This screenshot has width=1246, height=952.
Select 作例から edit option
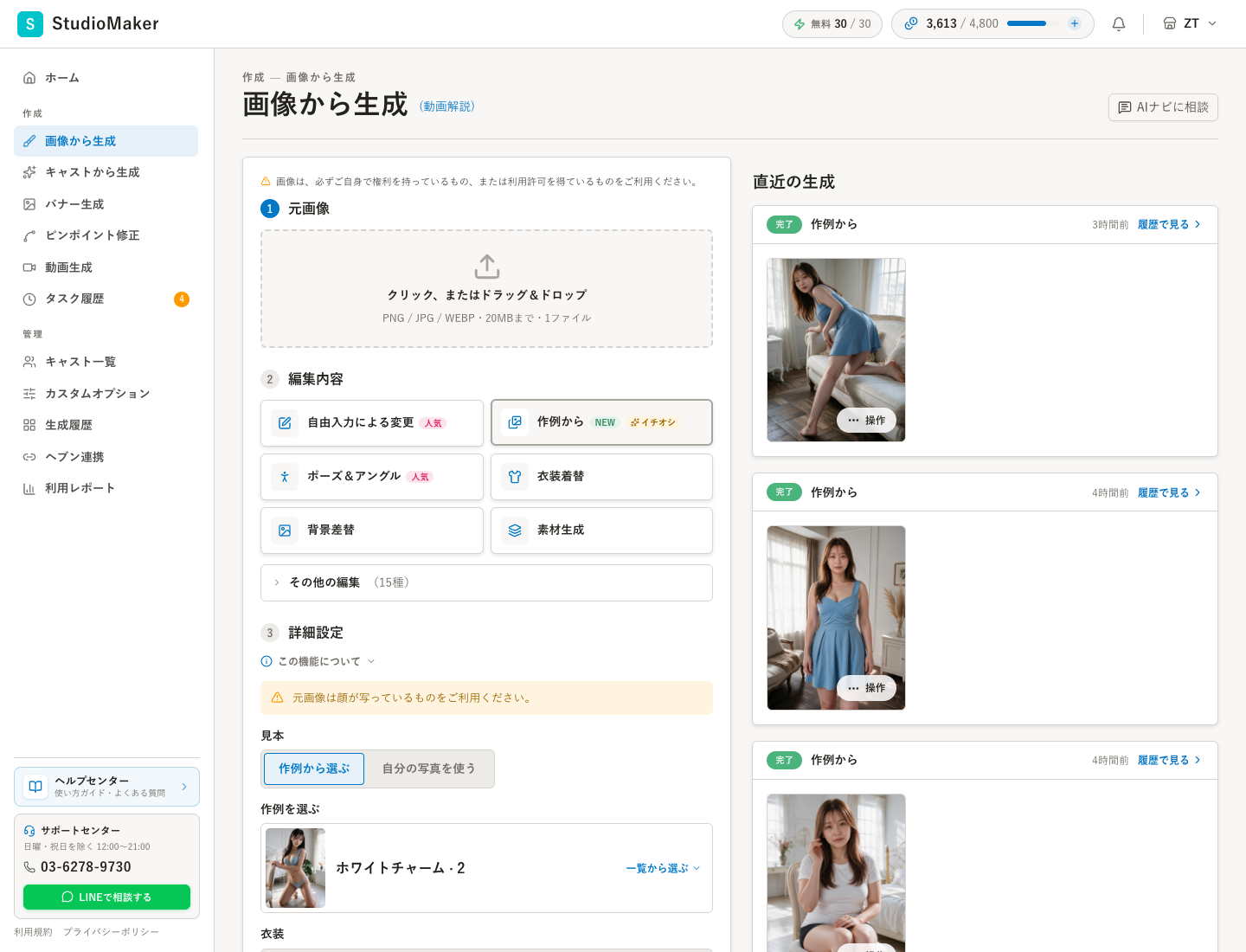click(x=601, y=422)
